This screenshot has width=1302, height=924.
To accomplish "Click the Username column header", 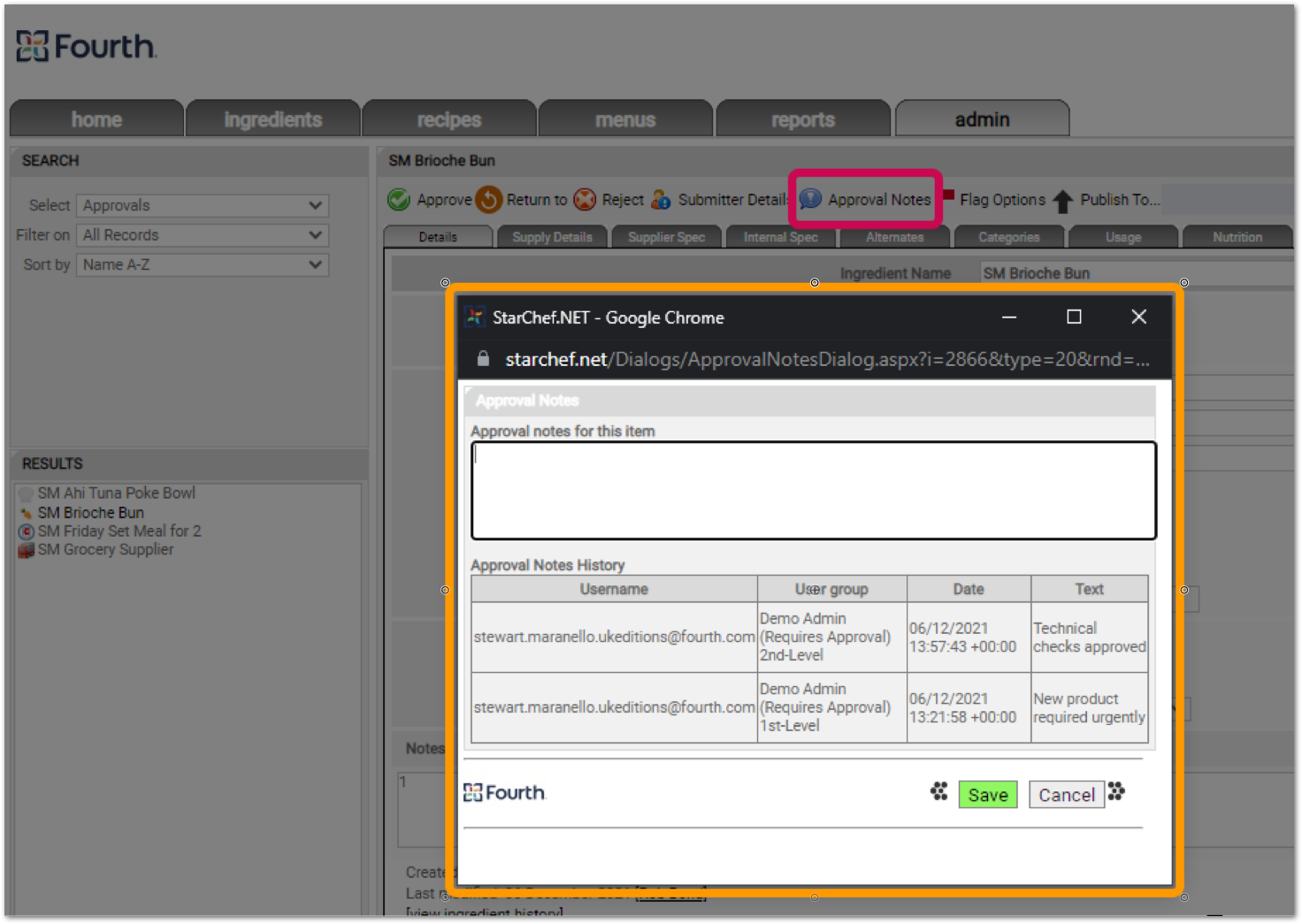I will tap(614, 589).
